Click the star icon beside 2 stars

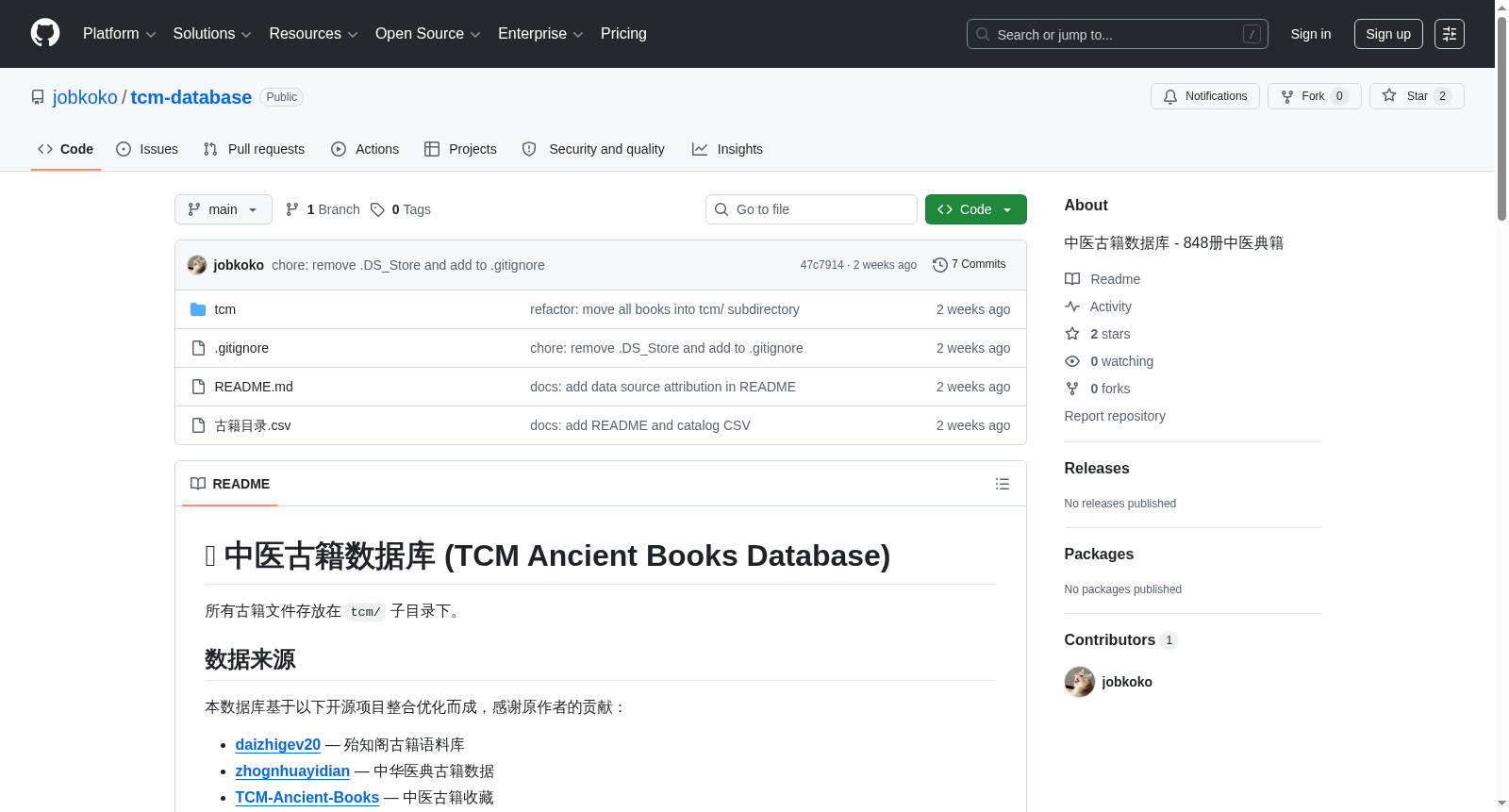1072,334
